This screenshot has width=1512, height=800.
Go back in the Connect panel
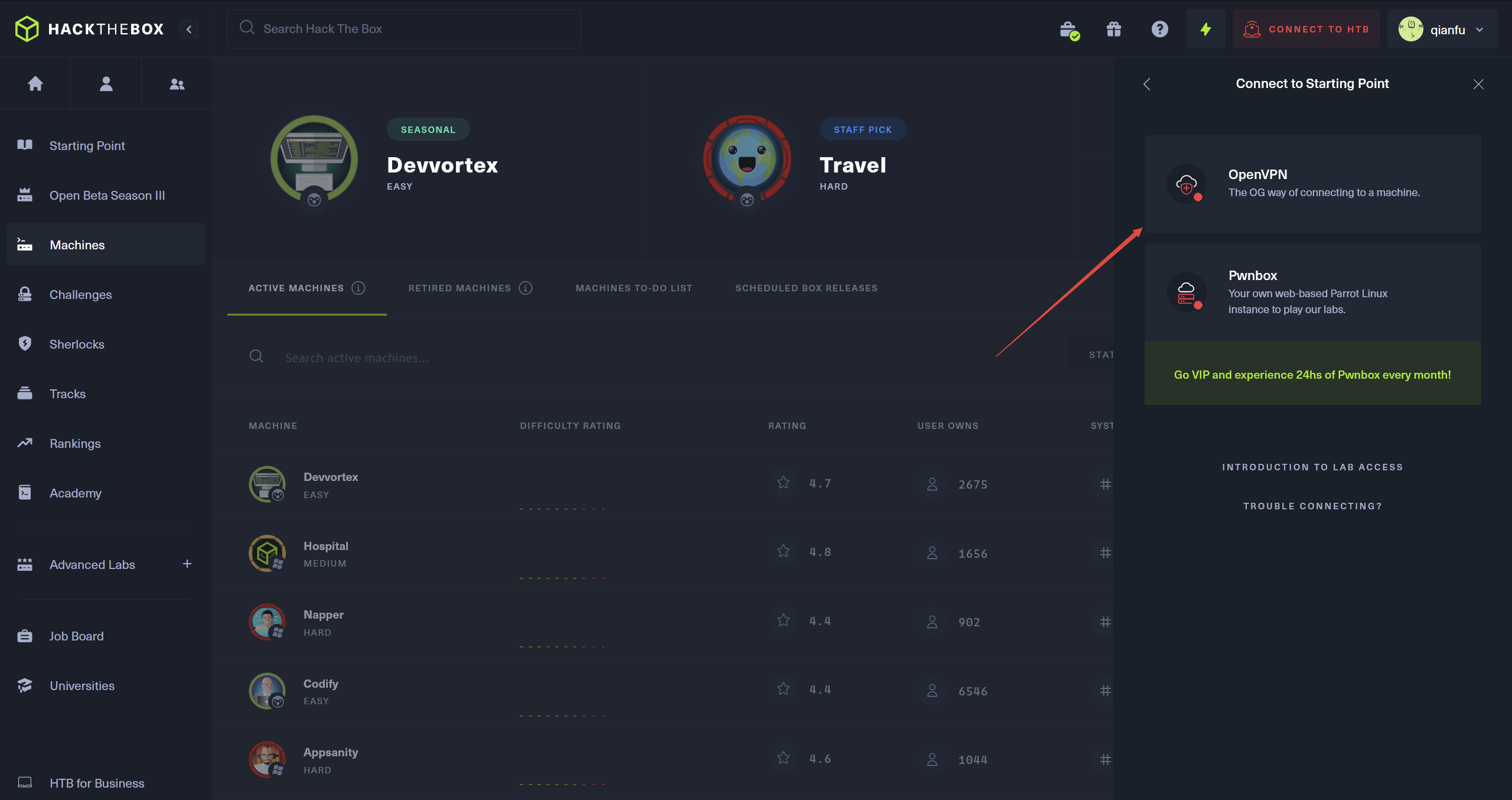(x=1147, y=84)
